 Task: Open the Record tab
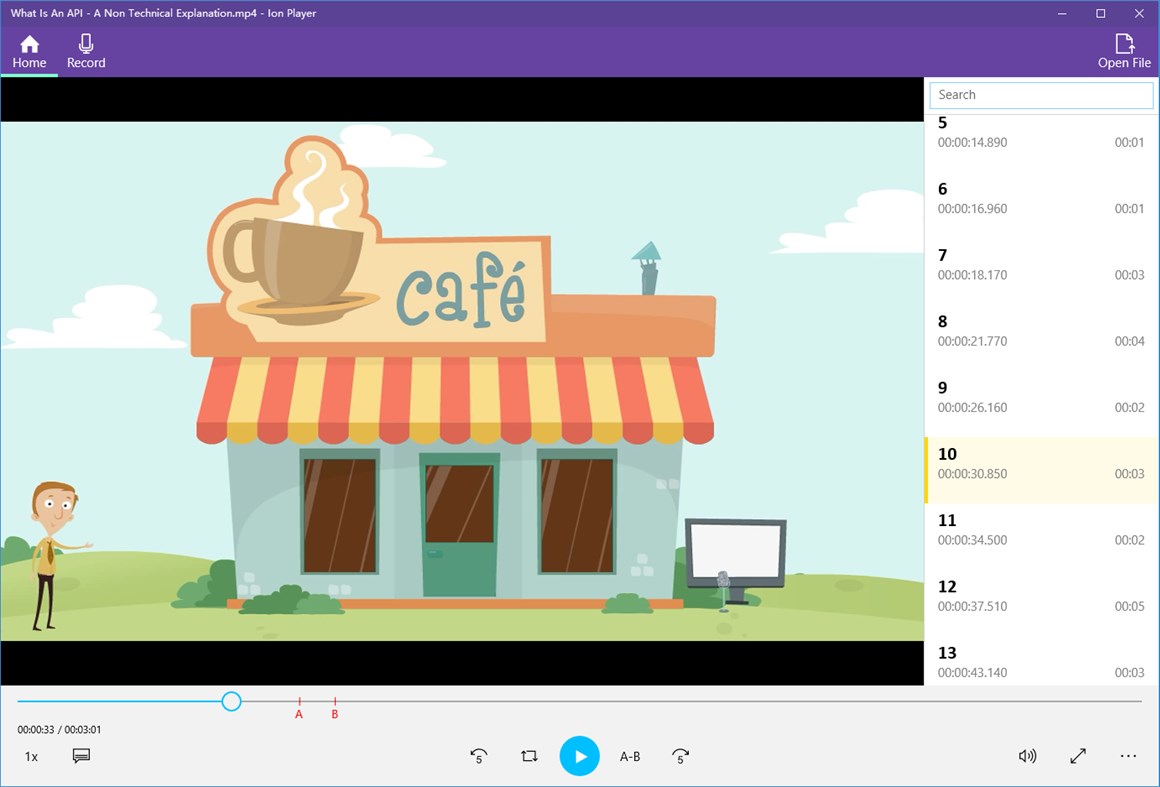coord(86,52)
